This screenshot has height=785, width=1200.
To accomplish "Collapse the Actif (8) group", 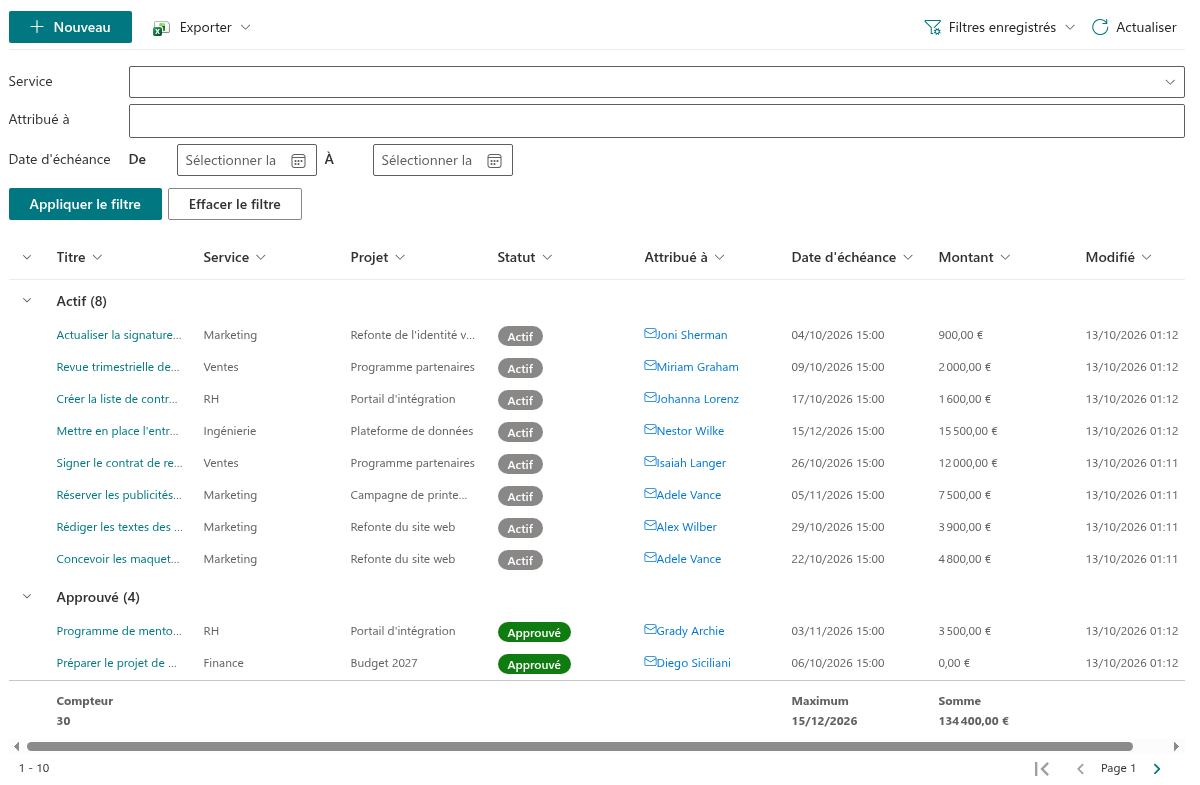I will pos(27,300).
